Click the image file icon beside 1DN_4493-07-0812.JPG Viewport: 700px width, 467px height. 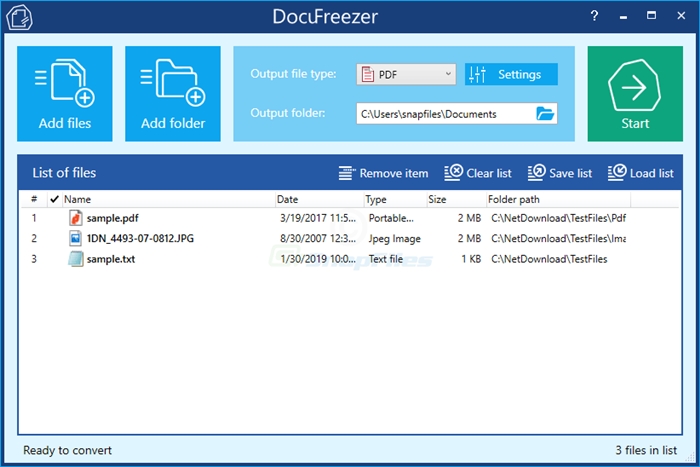pyautogui.click(x=75, y=238)
